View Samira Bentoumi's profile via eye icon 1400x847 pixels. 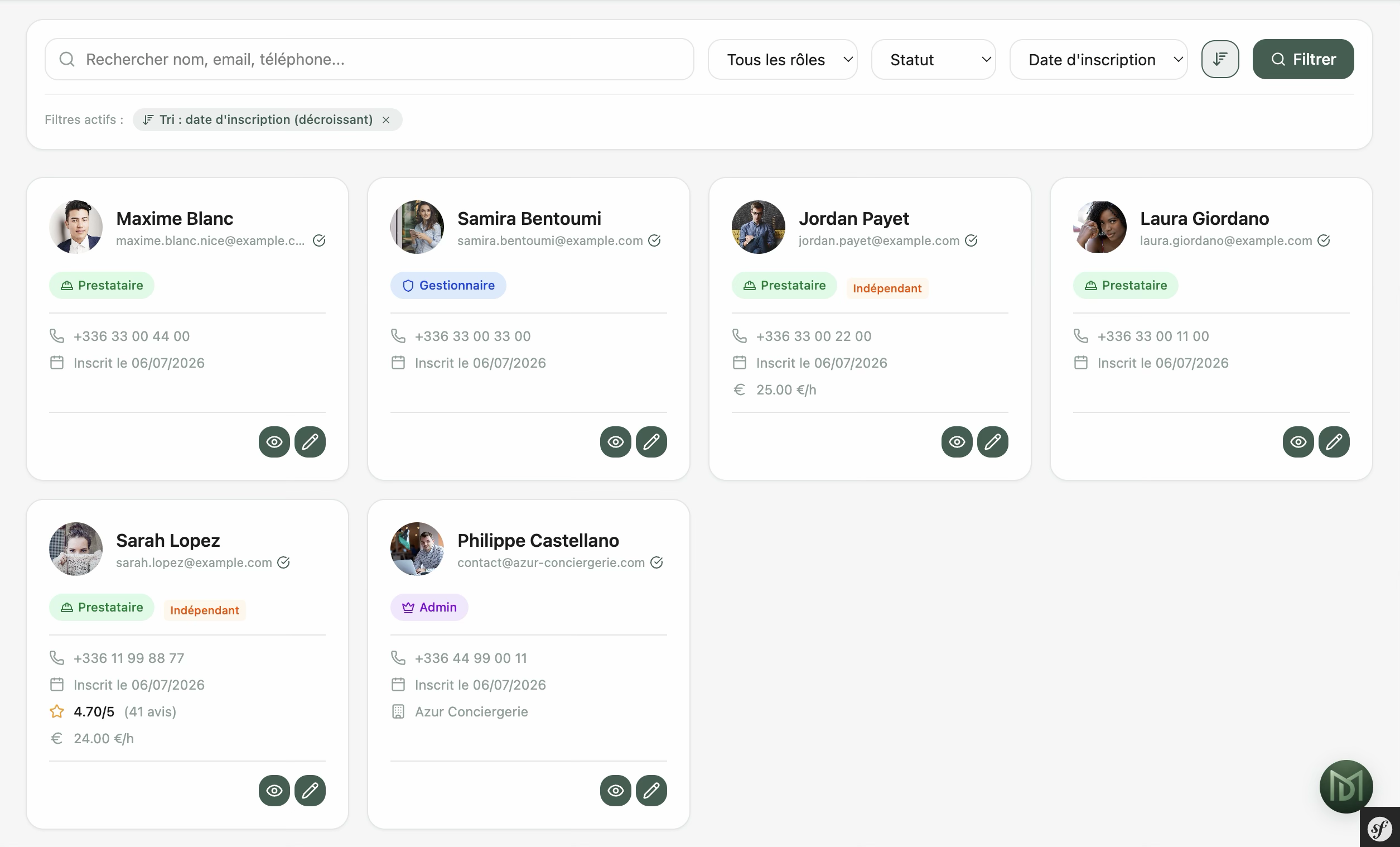click(615, 442)
